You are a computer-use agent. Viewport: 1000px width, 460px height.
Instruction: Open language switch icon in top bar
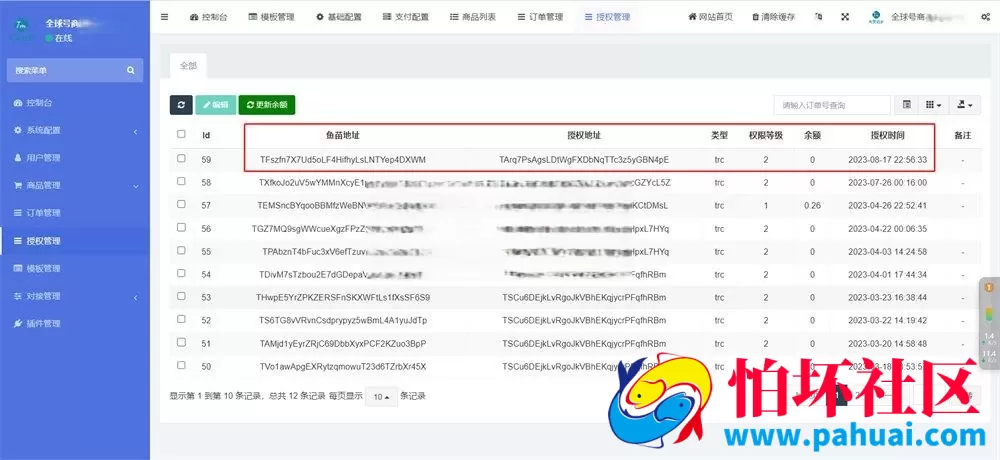click(x=818, y=17)
